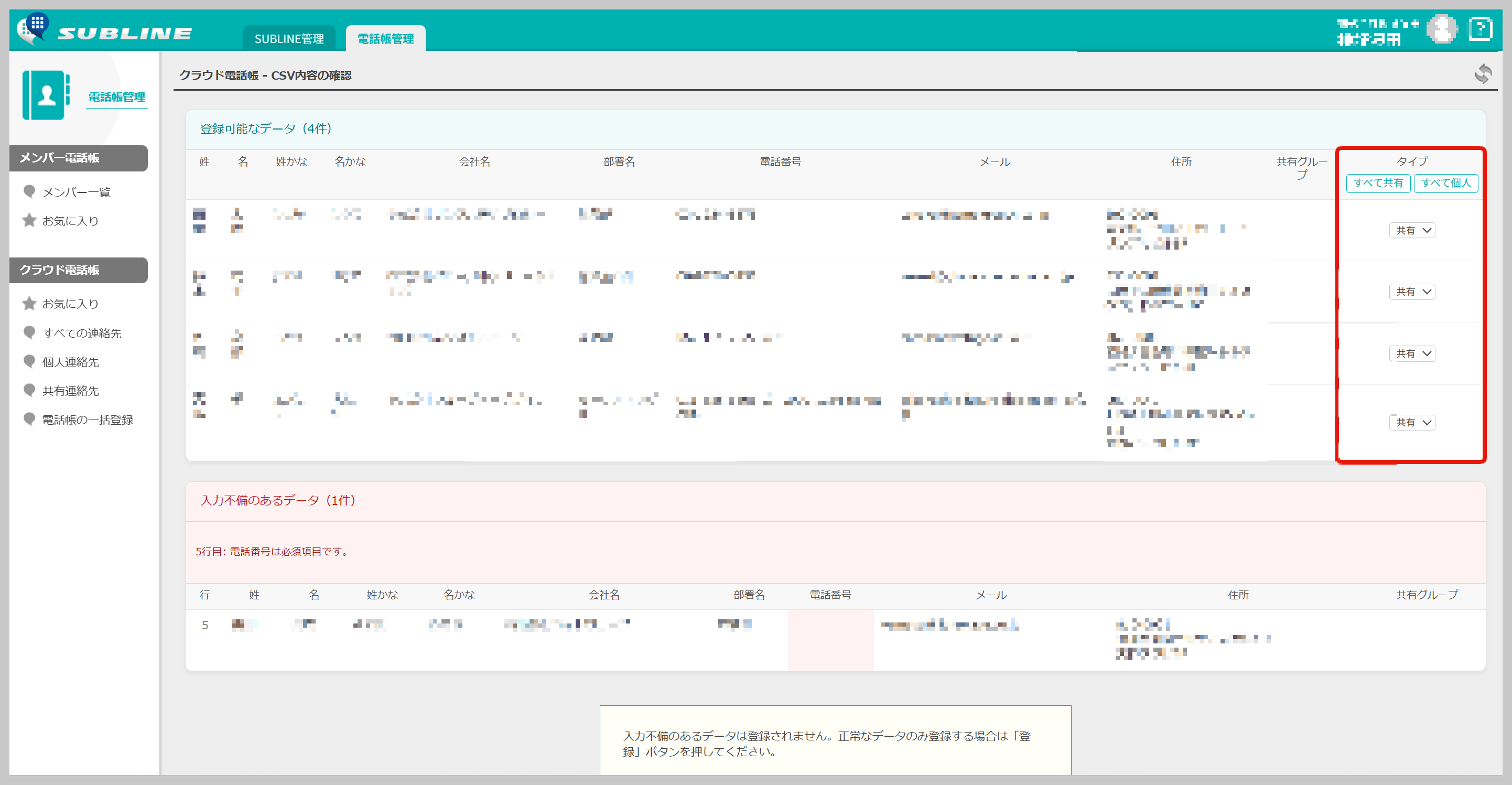This screenshot has height=785, width=1512.
Task: Click the phonebook address book icon
Action: 45,95
